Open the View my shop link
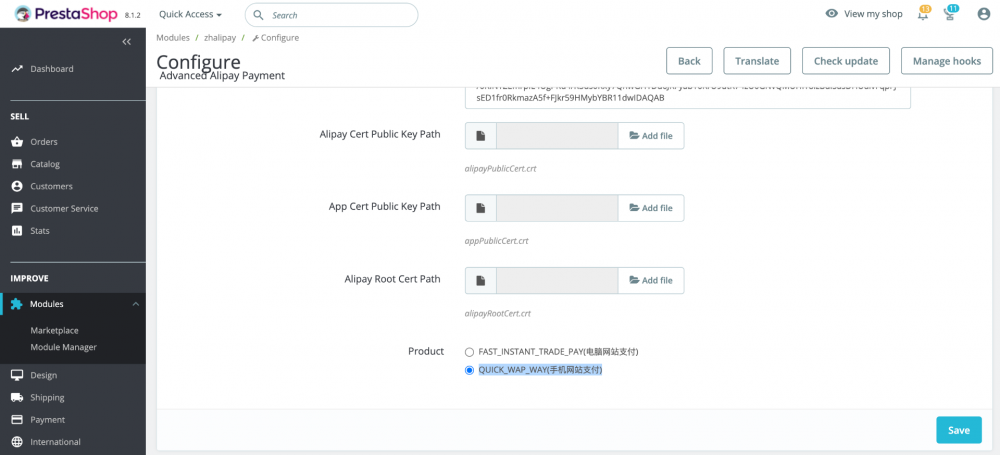This screenshot has width=1000, height=455. click(x=864, y=14)
